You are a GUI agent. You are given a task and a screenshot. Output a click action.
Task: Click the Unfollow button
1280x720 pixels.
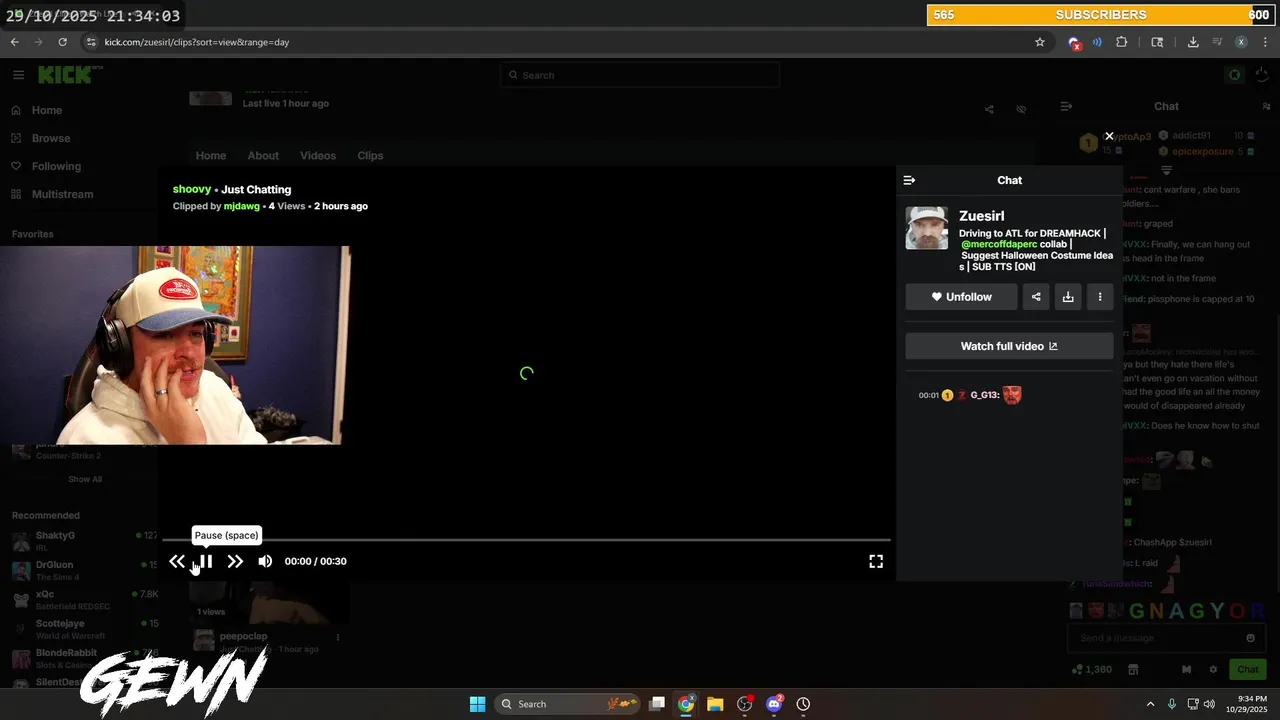pyautogui.click(x=961, y=297)
